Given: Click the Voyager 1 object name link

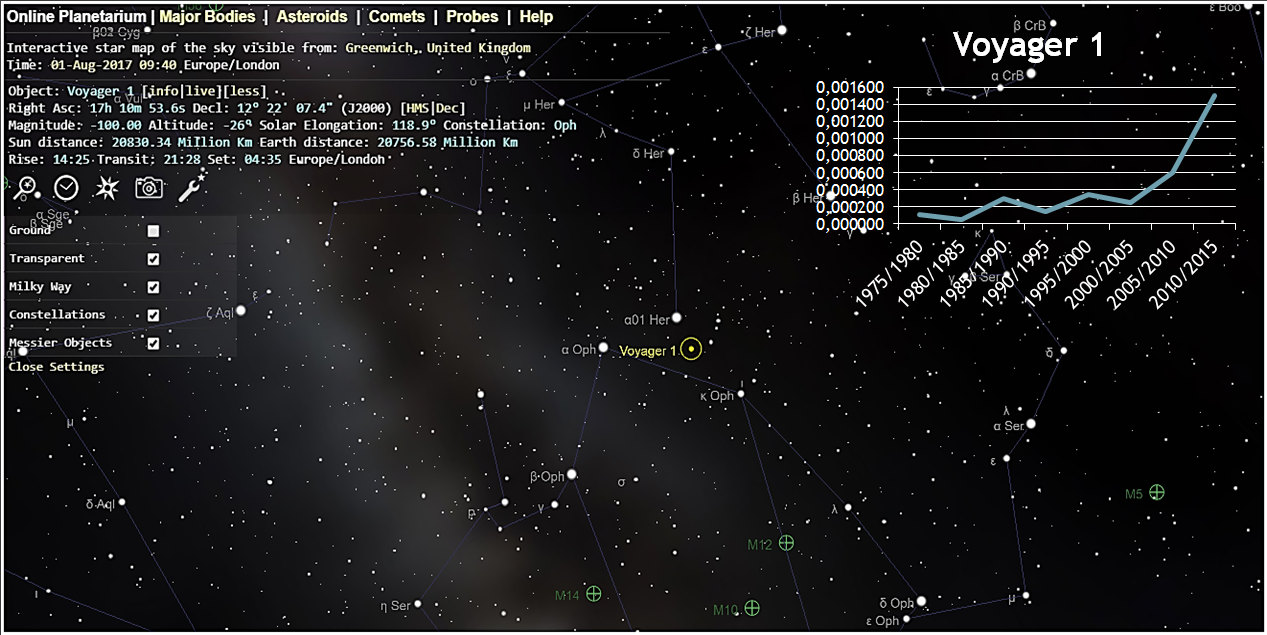Looking at the screenshot, I should click(101, 91).
